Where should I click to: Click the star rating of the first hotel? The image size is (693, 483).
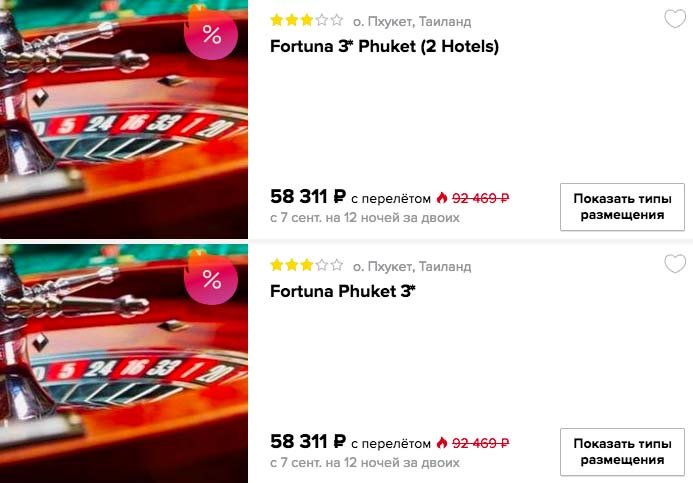tap(307, 20)
